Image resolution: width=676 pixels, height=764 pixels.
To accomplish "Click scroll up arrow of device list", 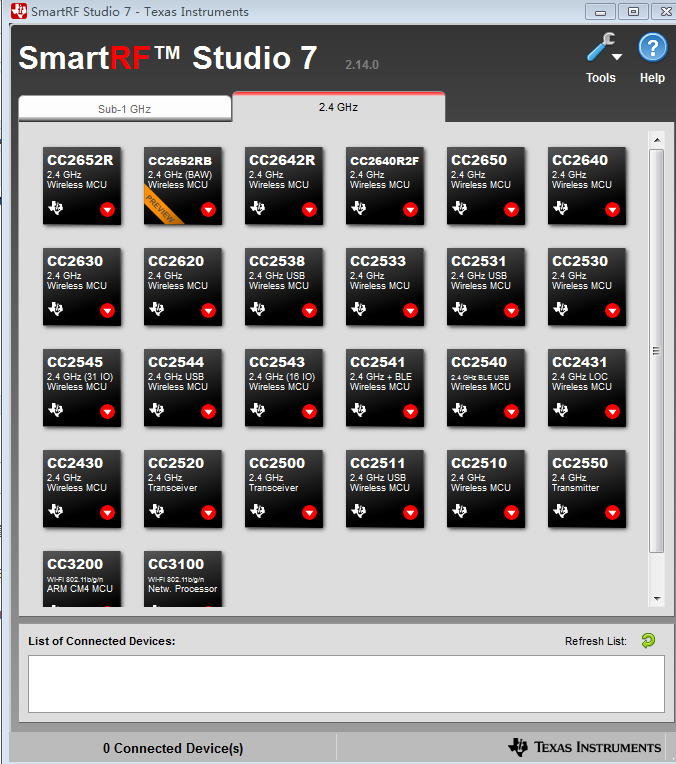I will coord(657,140).
